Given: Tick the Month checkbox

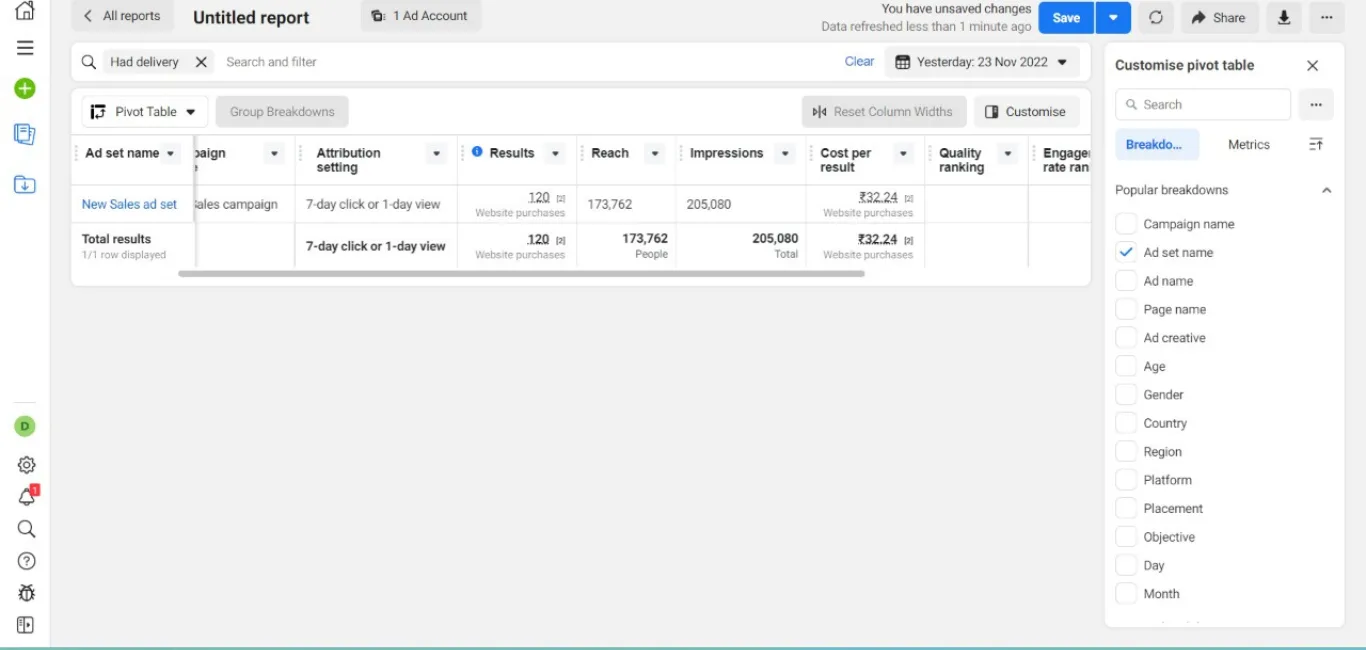Looking at the screenshot, I should click(x=1126, y=593).
